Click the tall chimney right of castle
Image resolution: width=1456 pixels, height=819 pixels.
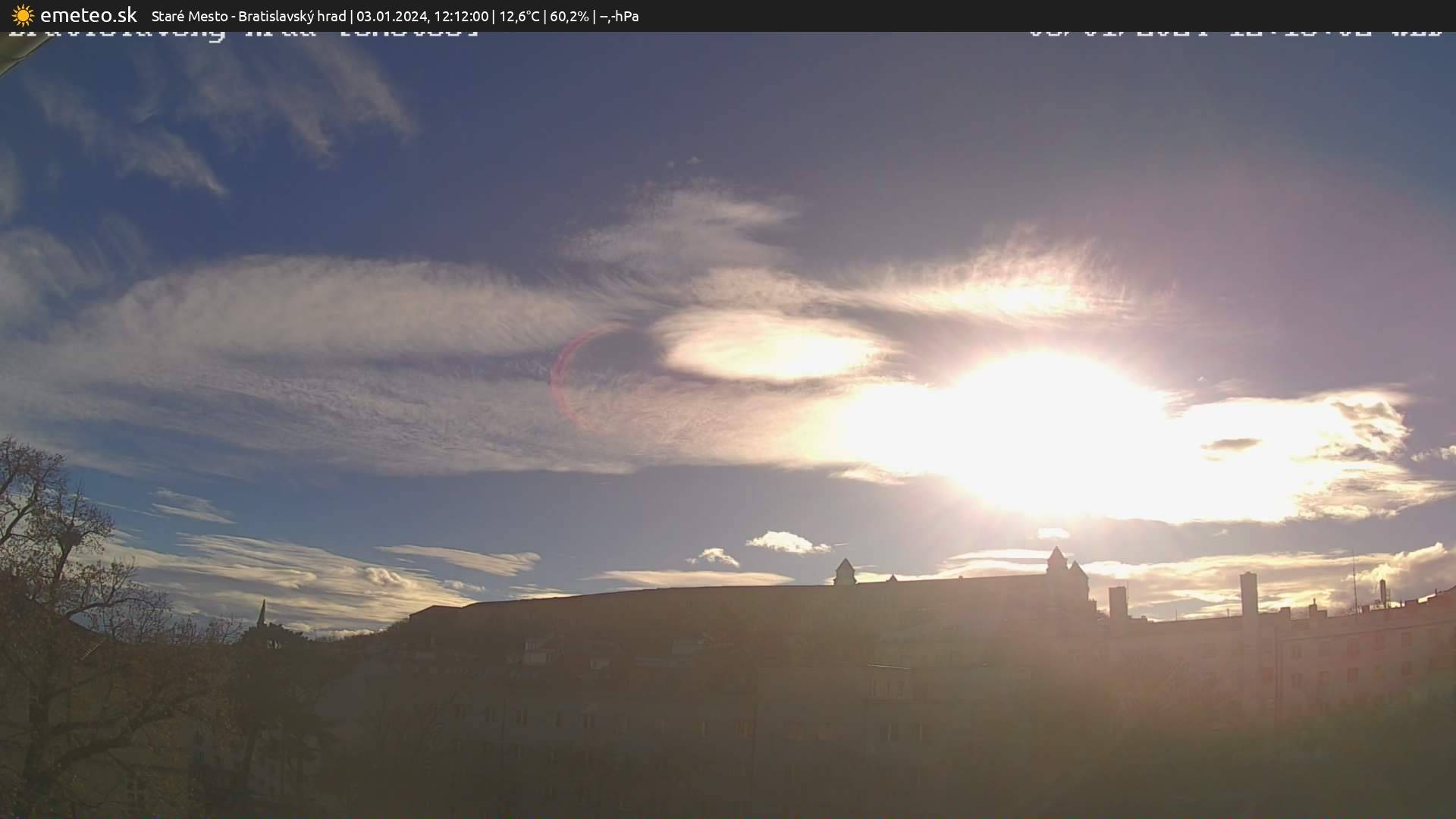pyautogui.click(x=1248, y=593)
